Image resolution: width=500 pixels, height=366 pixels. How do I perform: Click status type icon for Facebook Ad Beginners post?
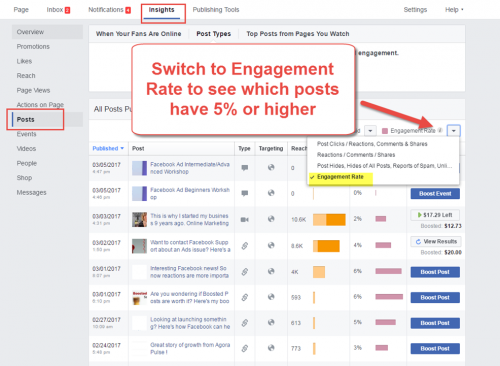(x=245, y=193)
